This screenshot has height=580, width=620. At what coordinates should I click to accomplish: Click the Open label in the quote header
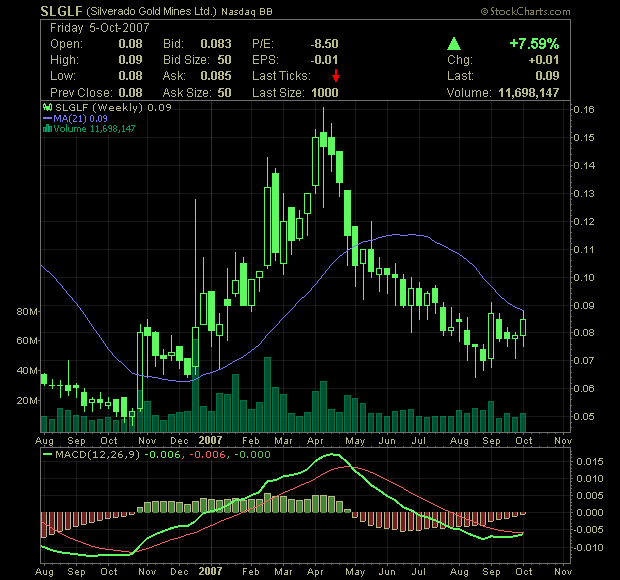[66, 43]
